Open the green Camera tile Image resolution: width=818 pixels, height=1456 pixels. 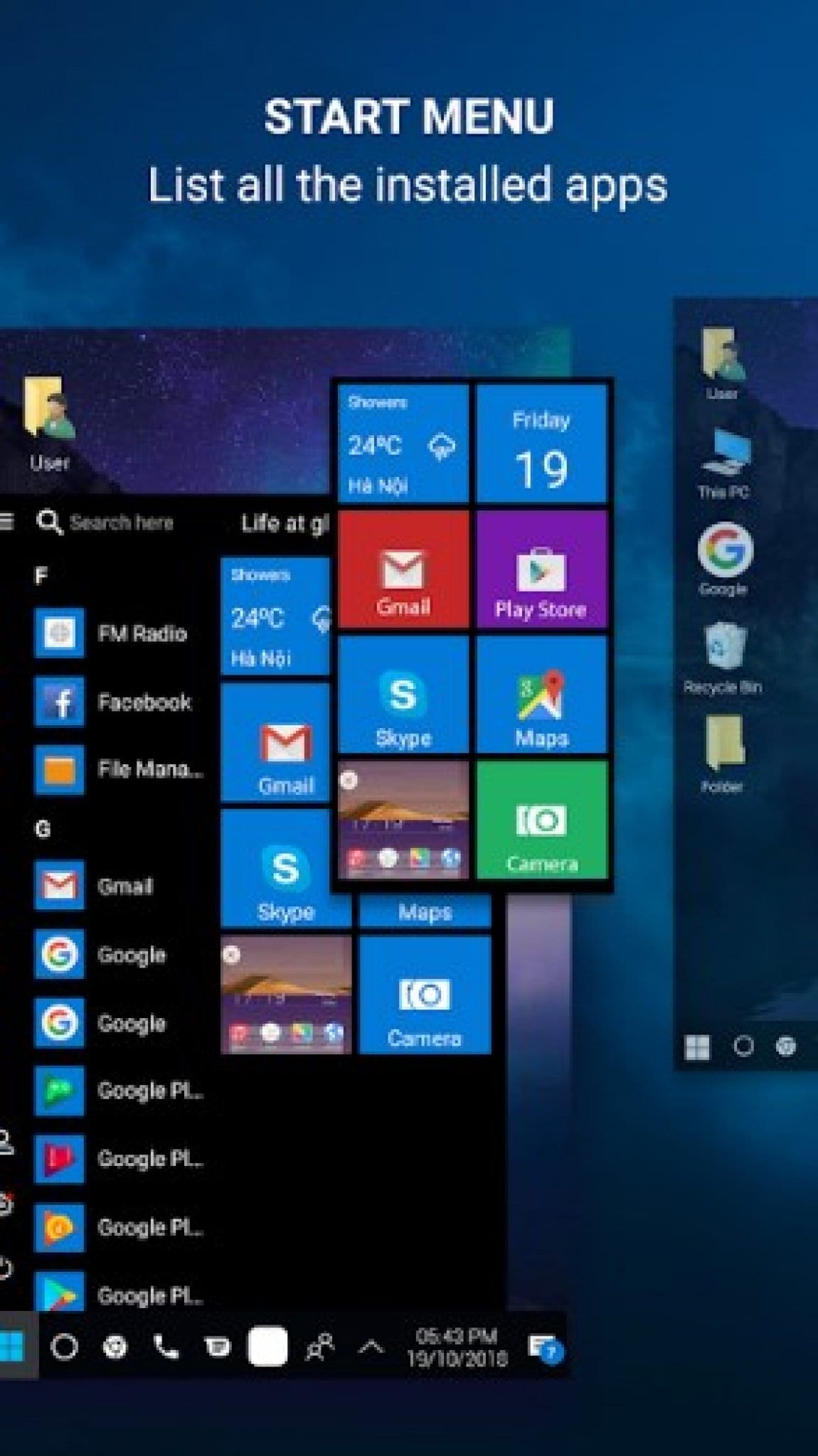pyautogui.click(x=541, y=820)
